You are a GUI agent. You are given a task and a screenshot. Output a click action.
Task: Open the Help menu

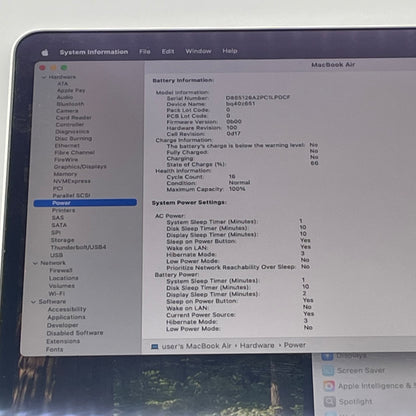click(230, 51)
